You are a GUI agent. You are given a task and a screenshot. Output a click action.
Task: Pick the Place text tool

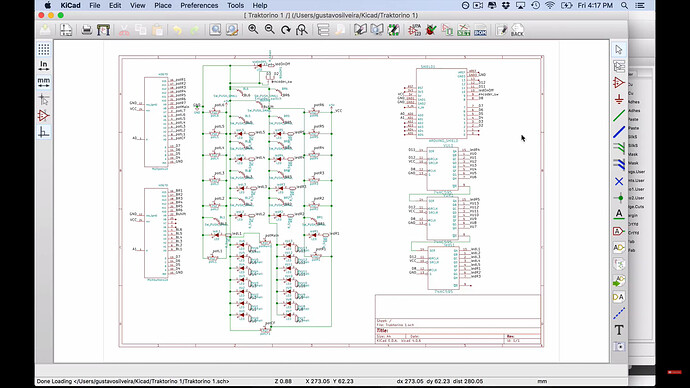point(619,329)
